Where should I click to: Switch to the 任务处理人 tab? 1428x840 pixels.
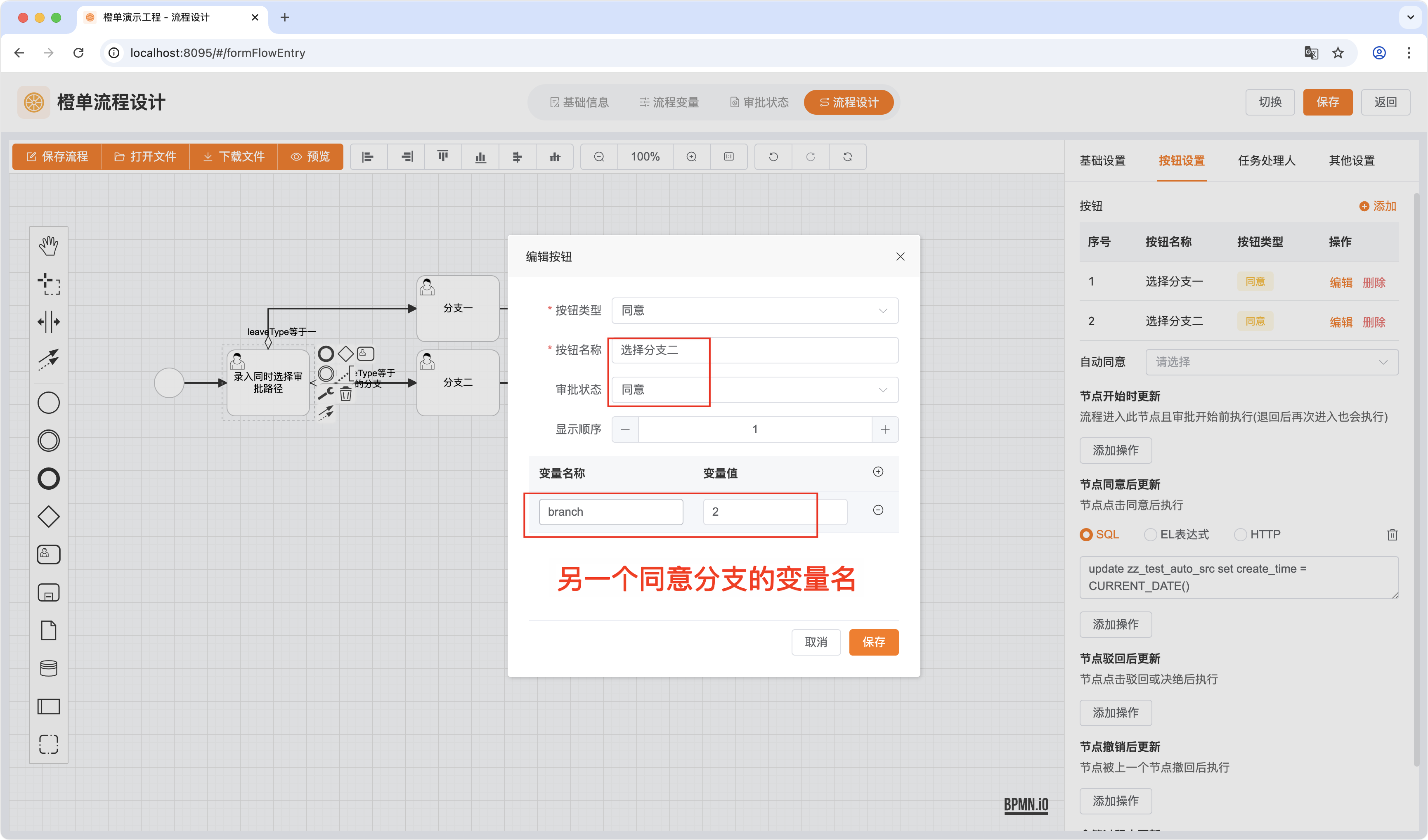pyautogui.click(x=1267, y=161)
